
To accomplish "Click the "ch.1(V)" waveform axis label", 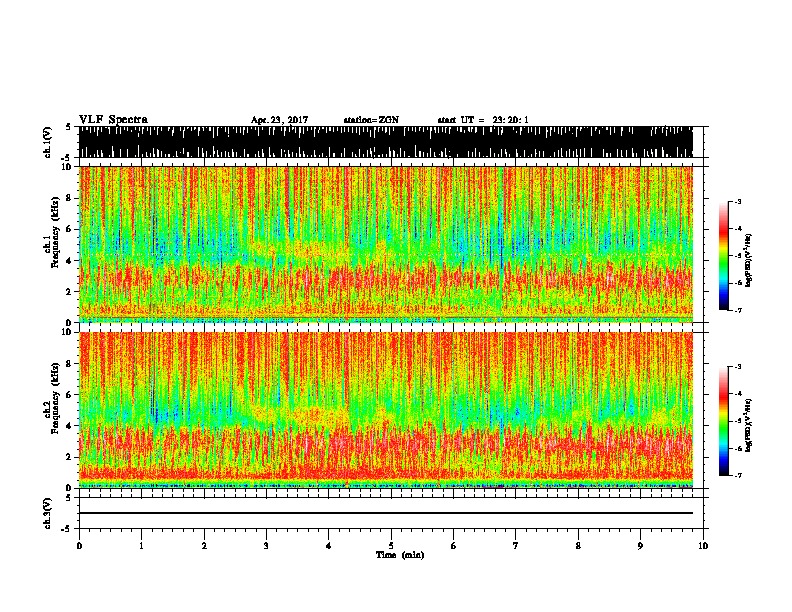I will click(48, 142).
